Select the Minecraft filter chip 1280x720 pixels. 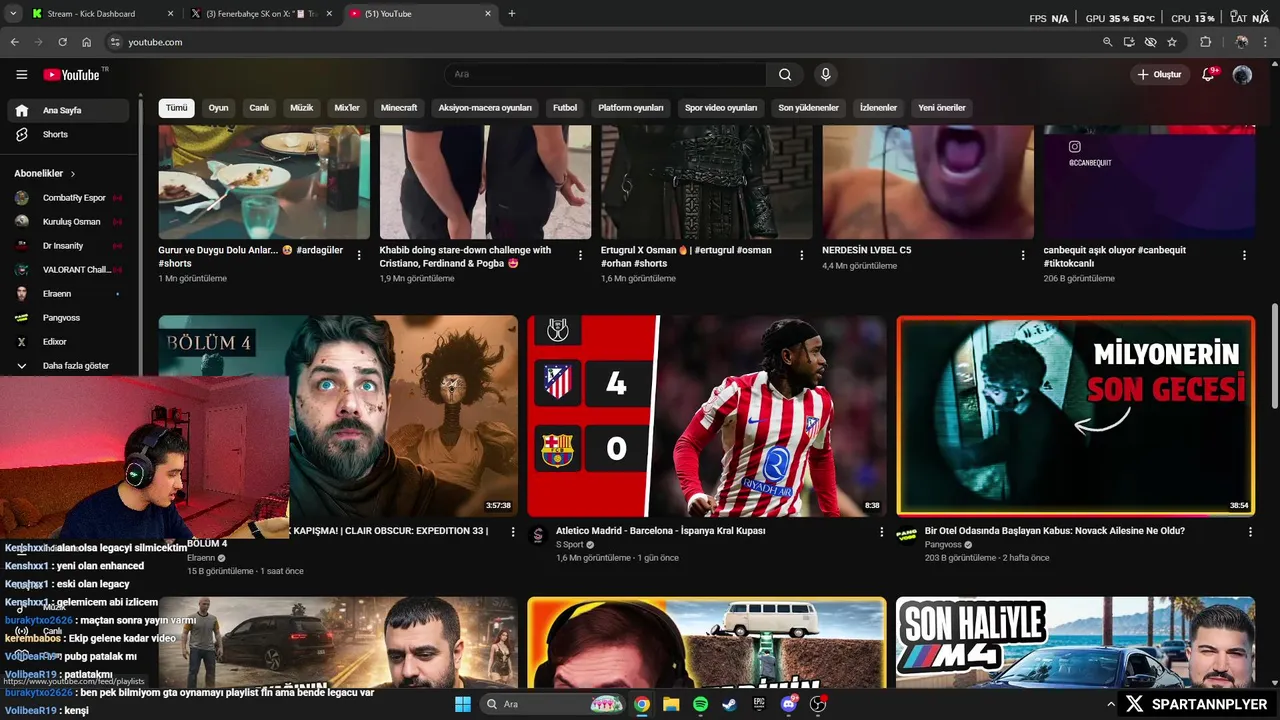click(399, 108)
